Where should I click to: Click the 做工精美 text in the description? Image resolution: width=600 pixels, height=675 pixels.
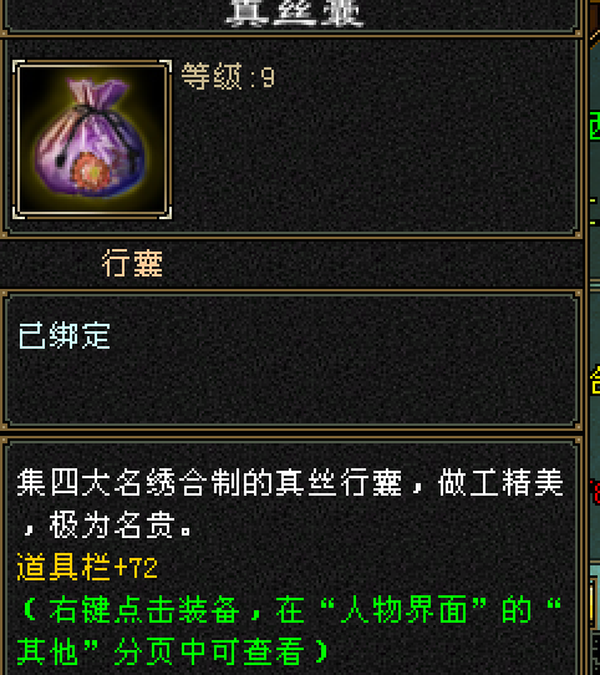tap(501, 483)
